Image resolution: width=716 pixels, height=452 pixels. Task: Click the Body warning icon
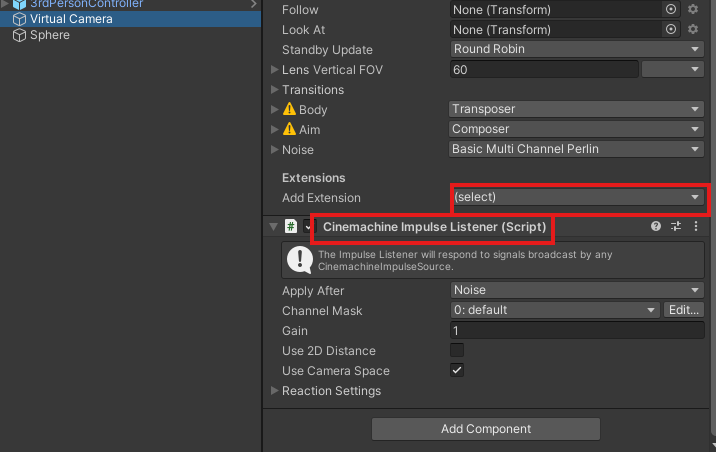pyautogui.click(x=289, y=109)
